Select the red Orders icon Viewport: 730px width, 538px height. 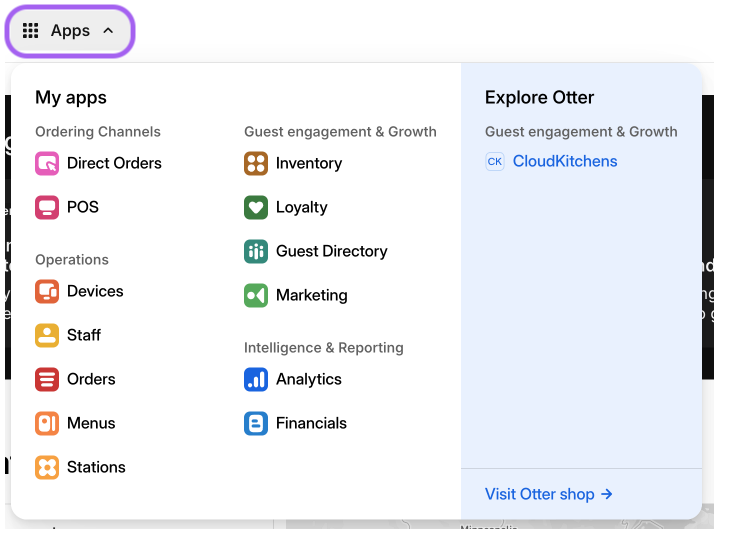click(x=47, y=379)
